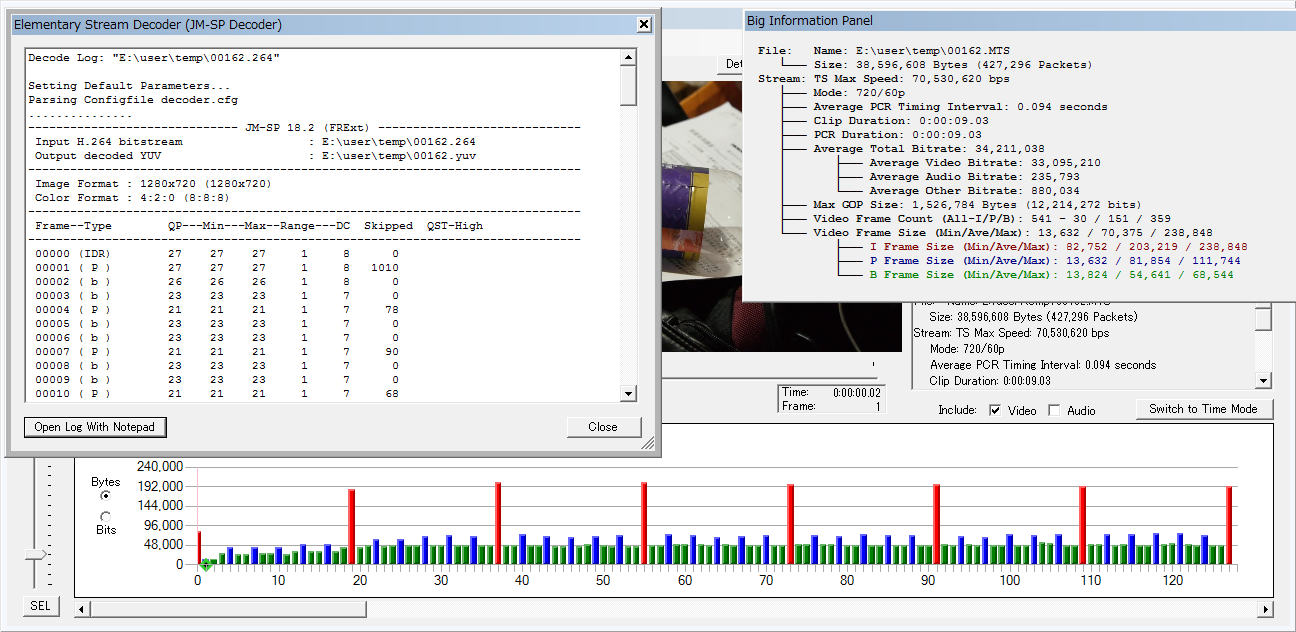Image resolution: width=1296 pixels, height=632 pixels.
Task: Open Log With Notepad
Action: (95, 427)
